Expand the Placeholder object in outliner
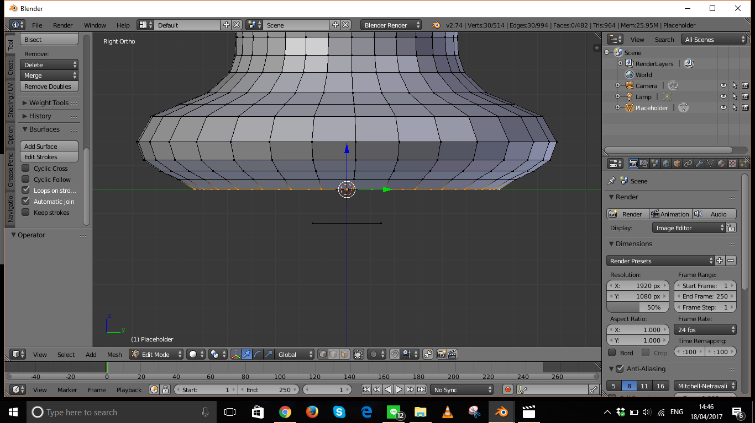Image resolution: width=755 pixels, height=423 pixels. 618,108
